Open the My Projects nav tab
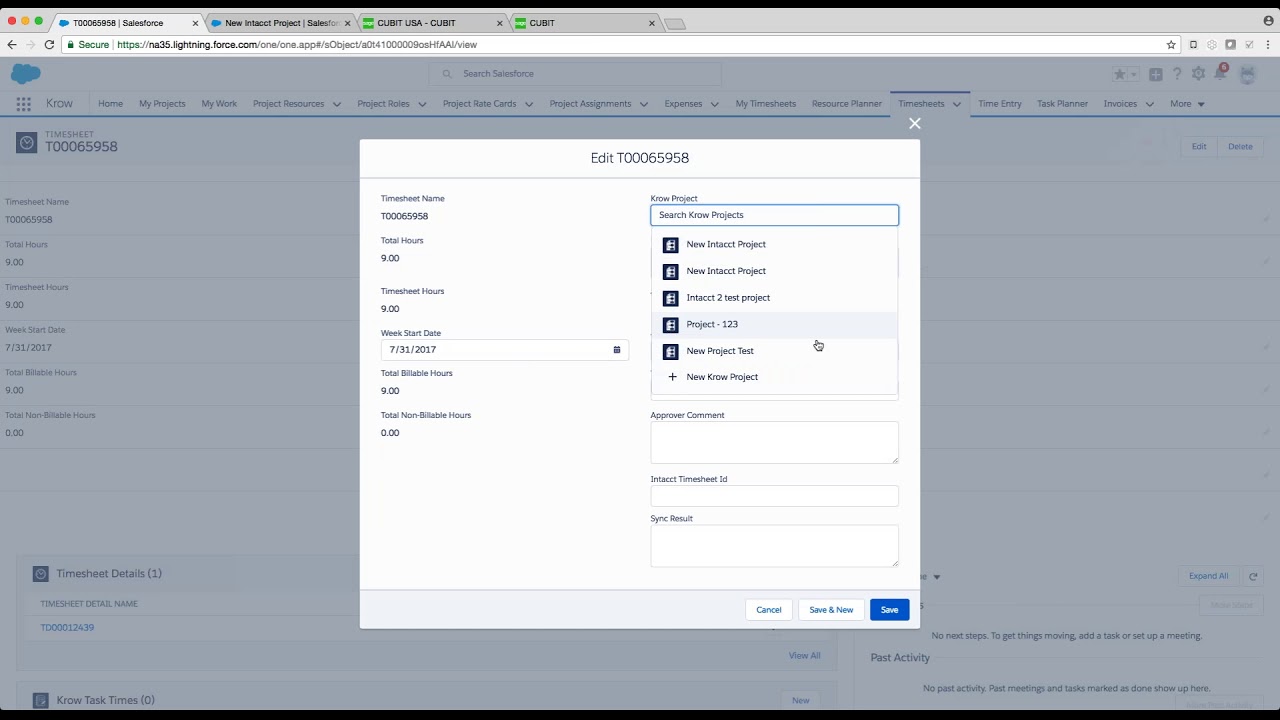The image size is (1280, 720). (x=162, y=104)
